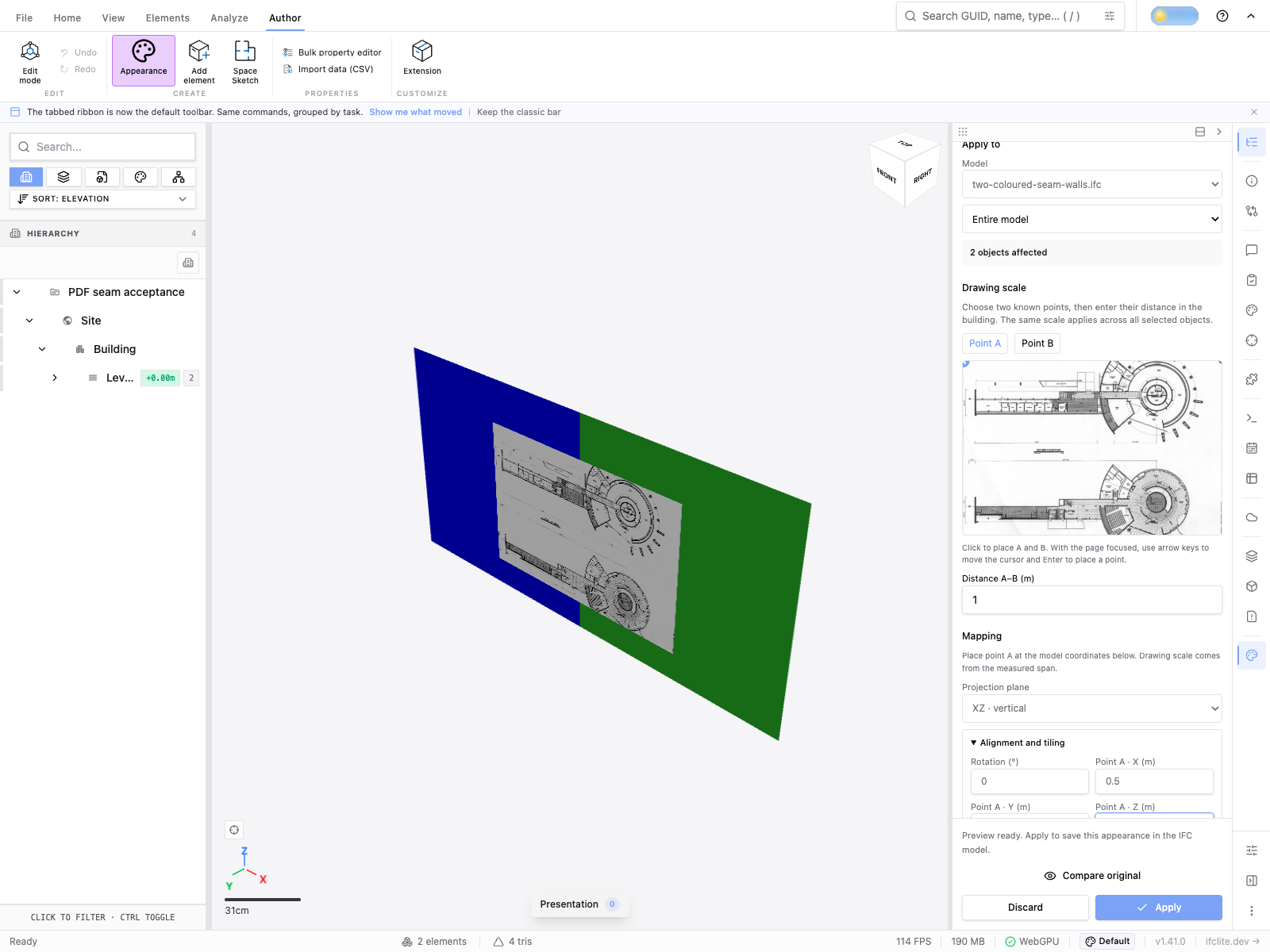Open help via the question mark icon
Viewport: 1270px width, 952px height.
[1222, 16]
